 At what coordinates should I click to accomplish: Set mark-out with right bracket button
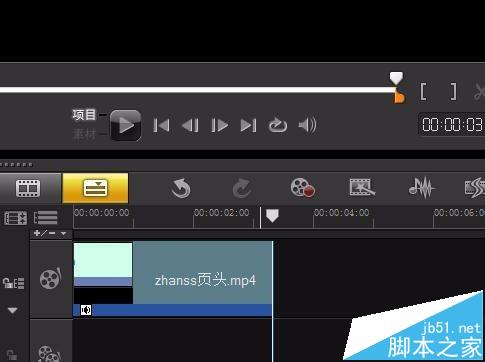point(453,92)
